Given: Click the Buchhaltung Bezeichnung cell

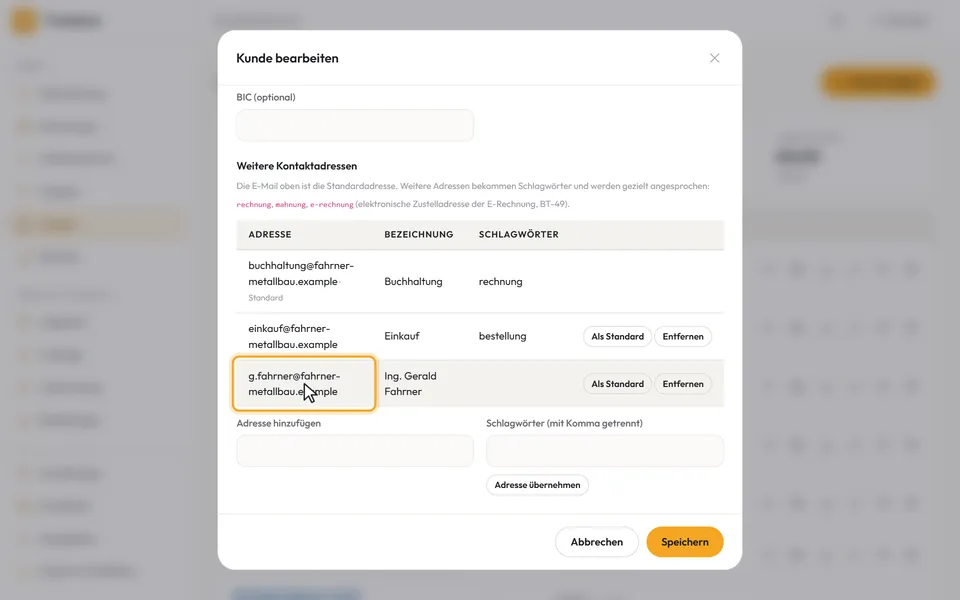Looking at the screenshot, I should tap(413, 282).
